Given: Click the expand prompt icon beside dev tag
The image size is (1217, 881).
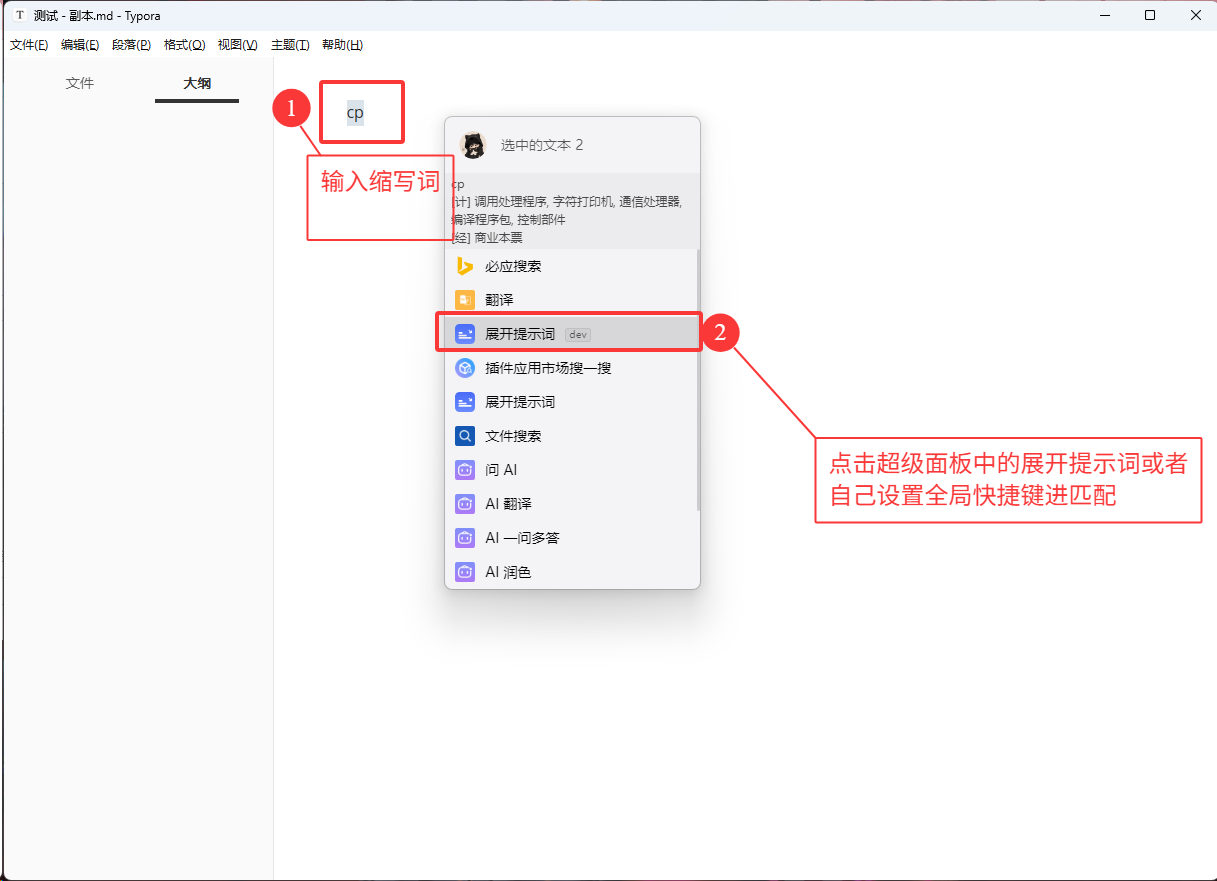Looking at the screenshot, I should coord(465,334).
